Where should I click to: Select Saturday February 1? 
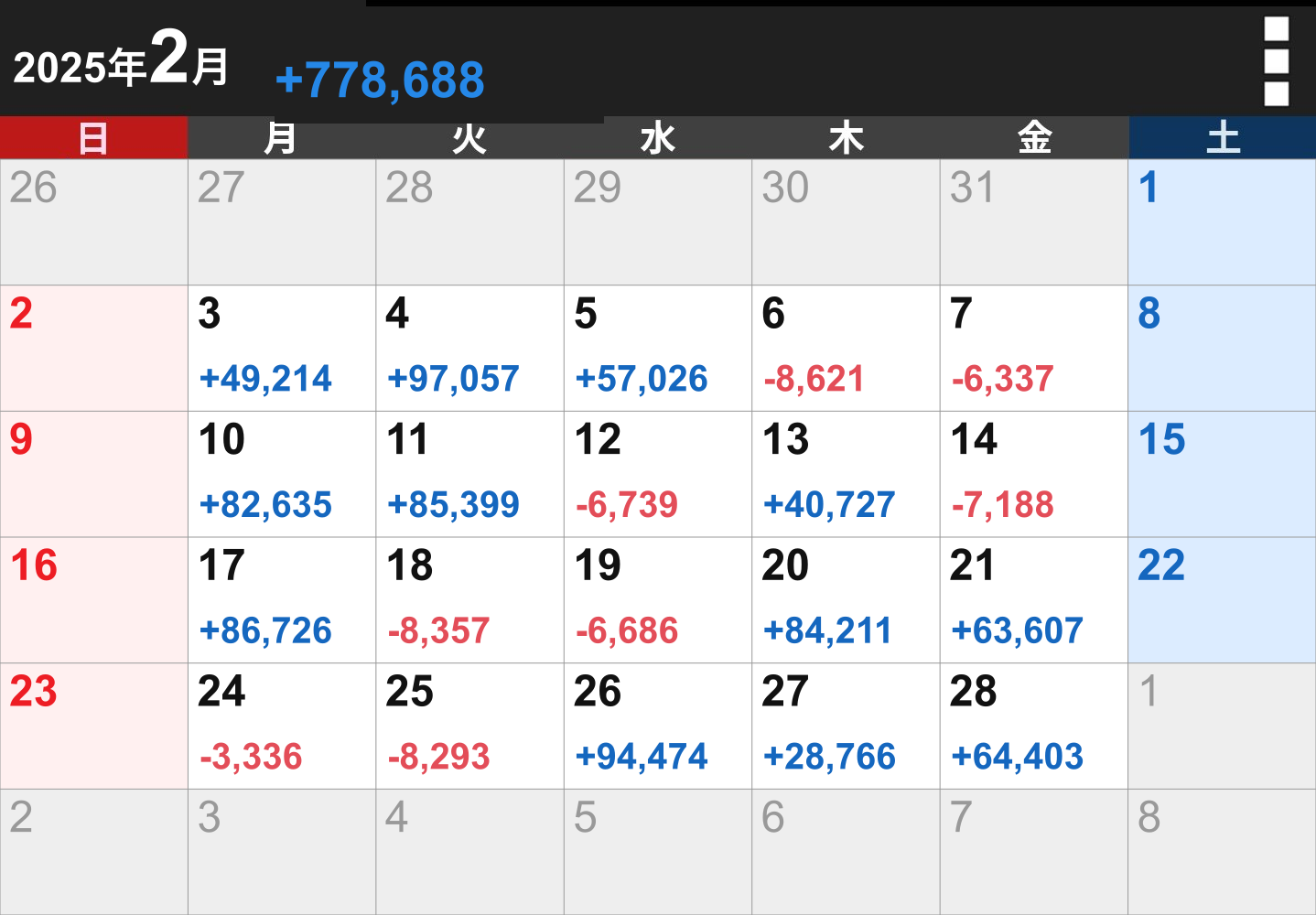pyautogui.click(x=1223, y=222)
